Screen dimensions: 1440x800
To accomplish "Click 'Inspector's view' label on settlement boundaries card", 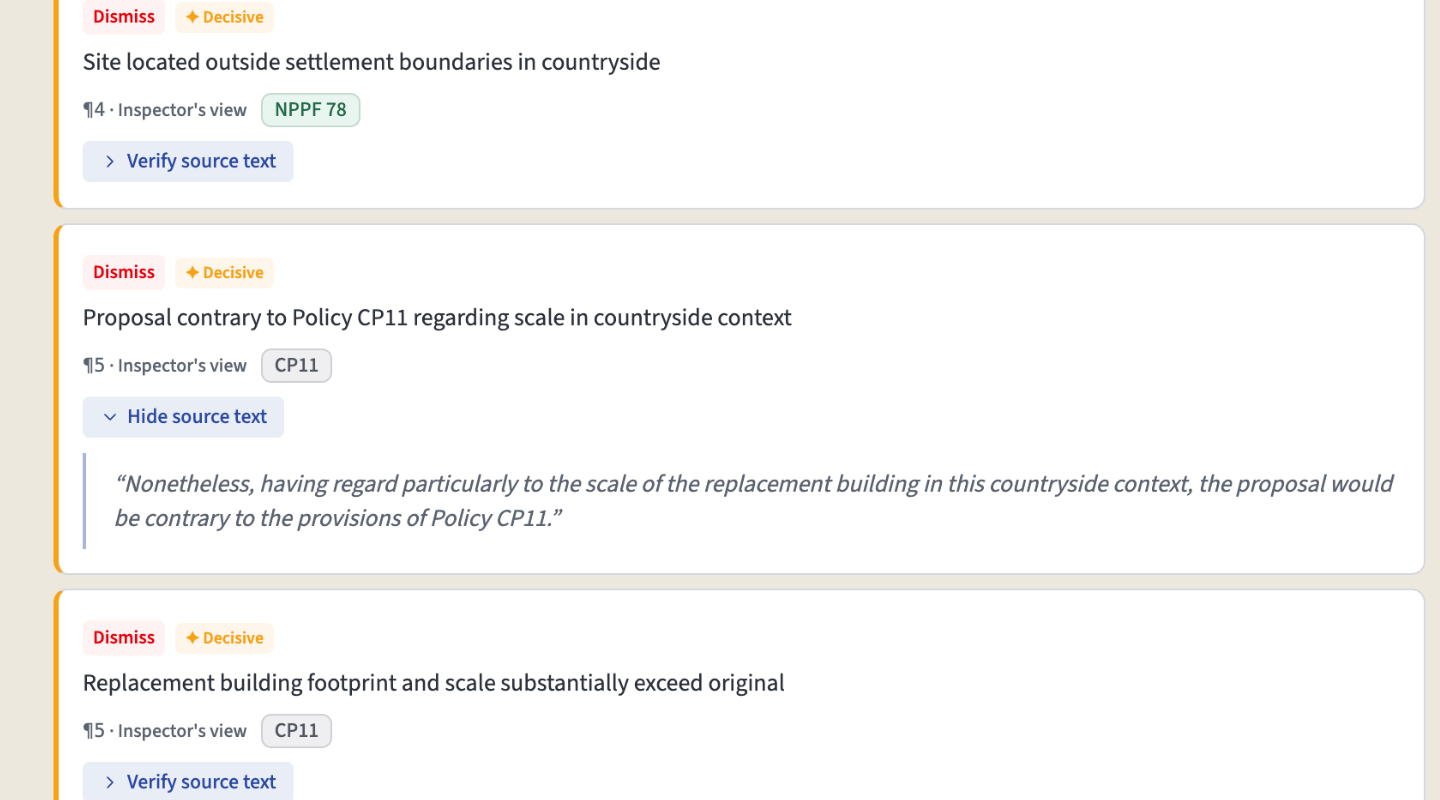I will [x=182, y=110].
